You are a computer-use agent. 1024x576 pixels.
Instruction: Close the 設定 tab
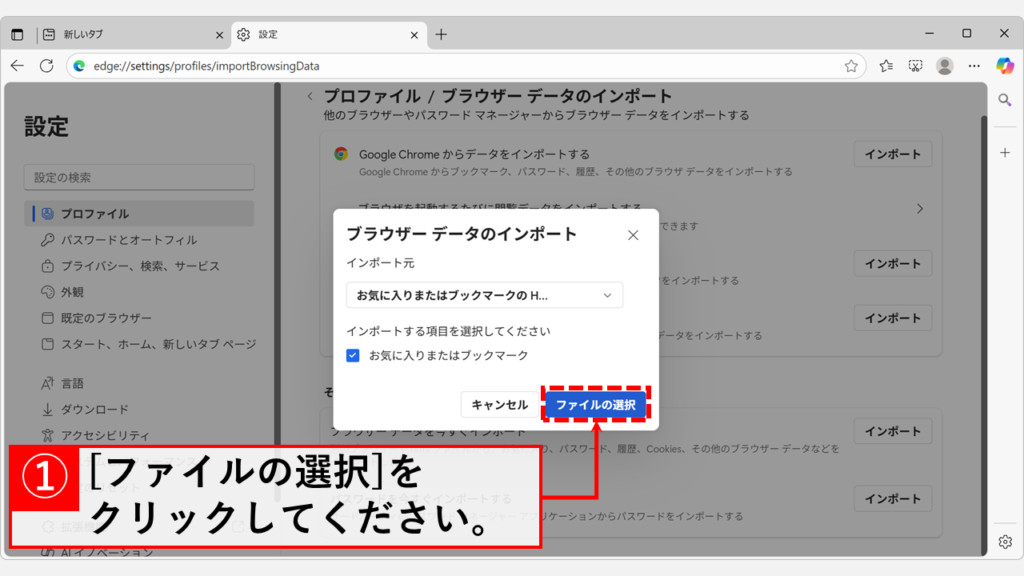(414, 35)
